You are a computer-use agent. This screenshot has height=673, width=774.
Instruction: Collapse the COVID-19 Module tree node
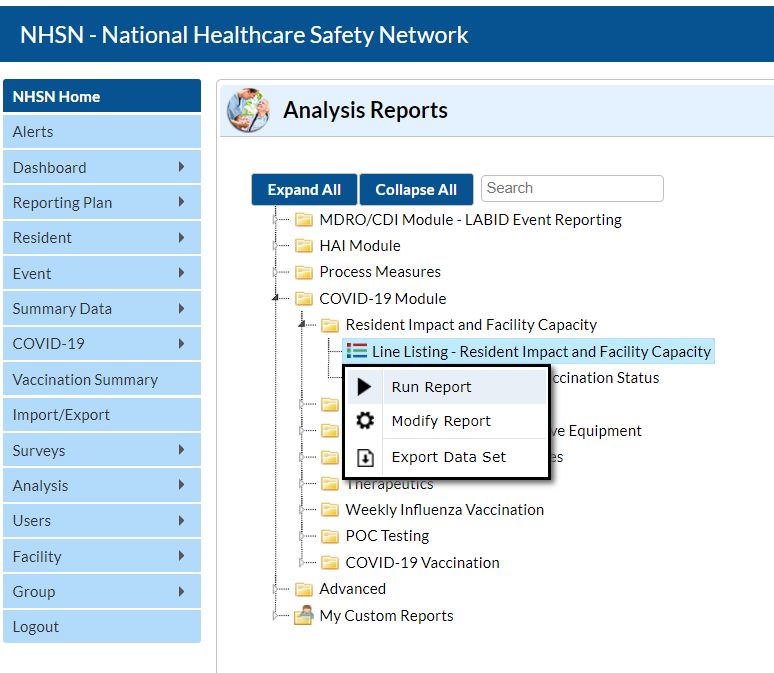275,298
